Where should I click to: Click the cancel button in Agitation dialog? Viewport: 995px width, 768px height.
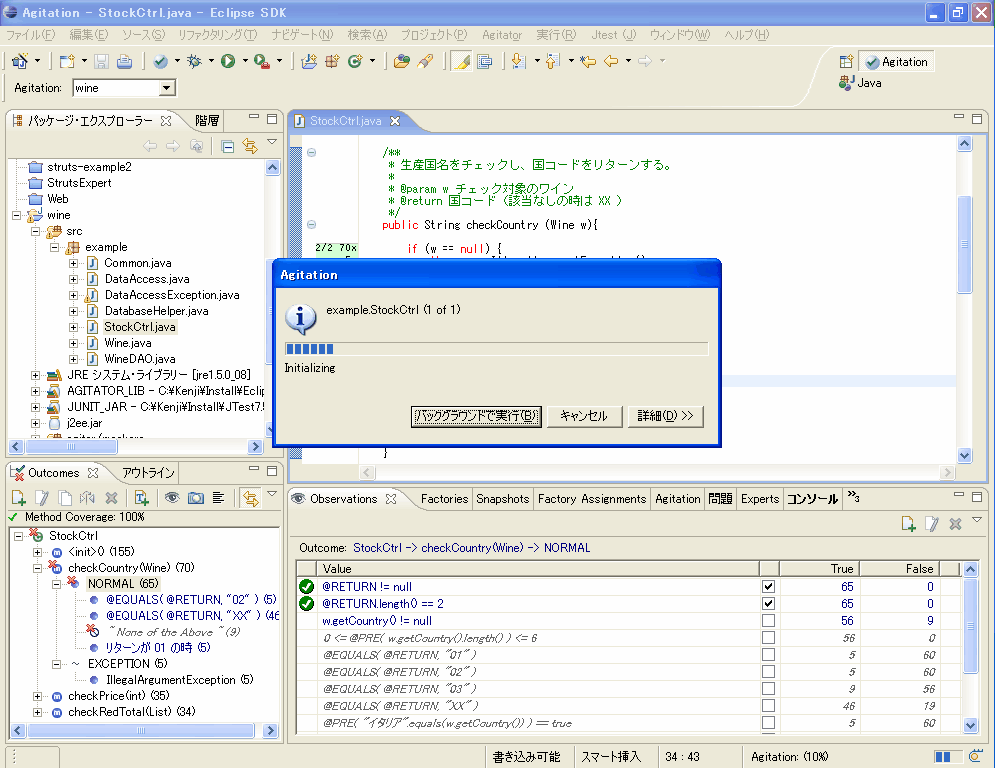584,416
